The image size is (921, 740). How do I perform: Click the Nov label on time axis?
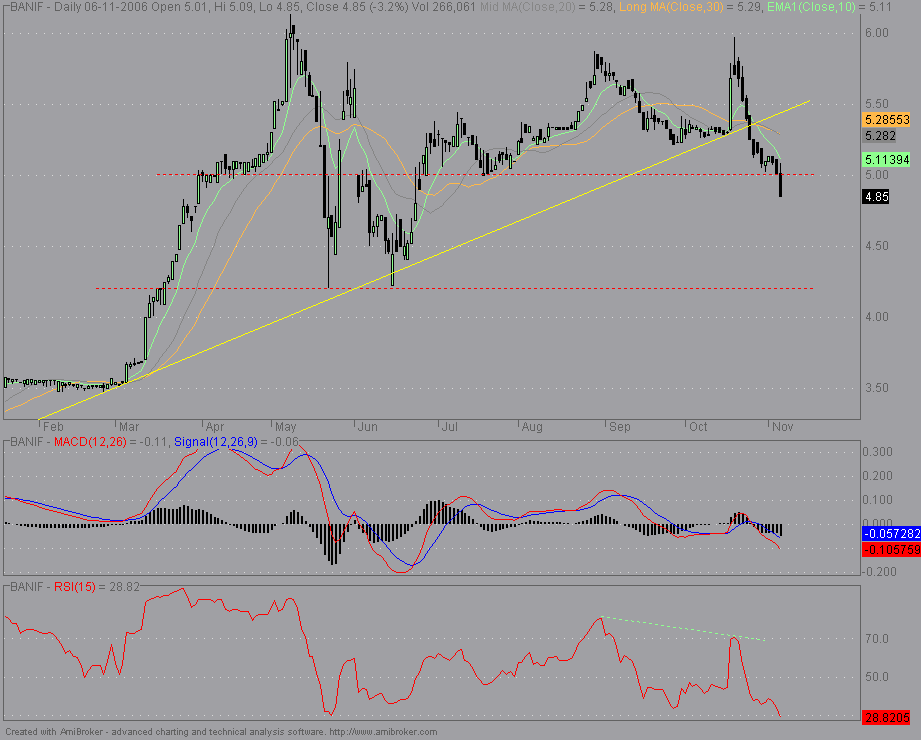pos(782,427)
